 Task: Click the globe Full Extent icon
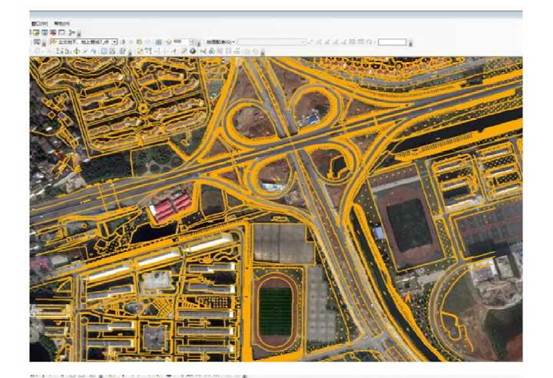192,51
